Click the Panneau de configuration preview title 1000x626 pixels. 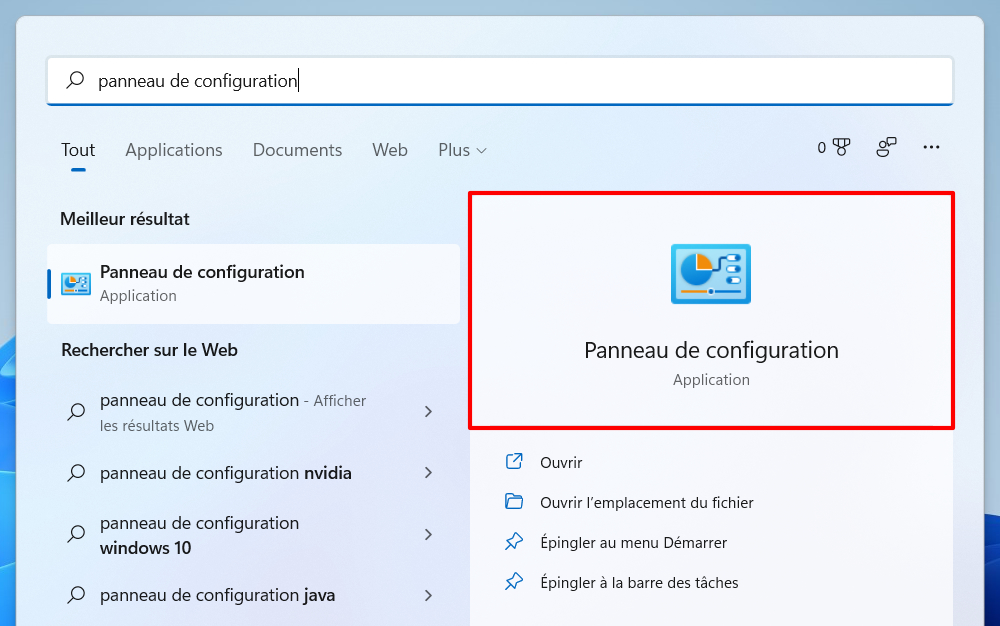(711, 350)
